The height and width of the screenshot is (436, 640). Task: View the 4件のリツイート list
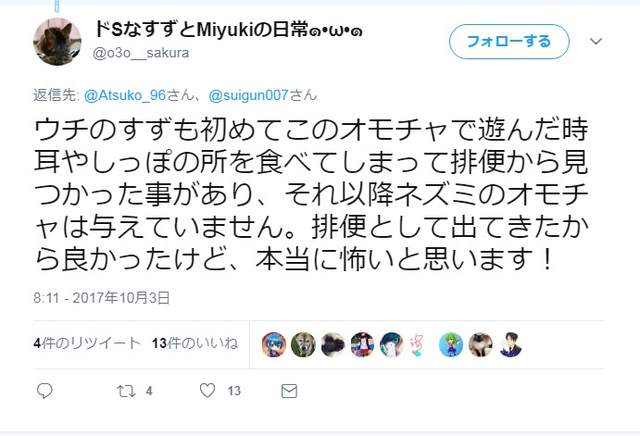[87, 343]
